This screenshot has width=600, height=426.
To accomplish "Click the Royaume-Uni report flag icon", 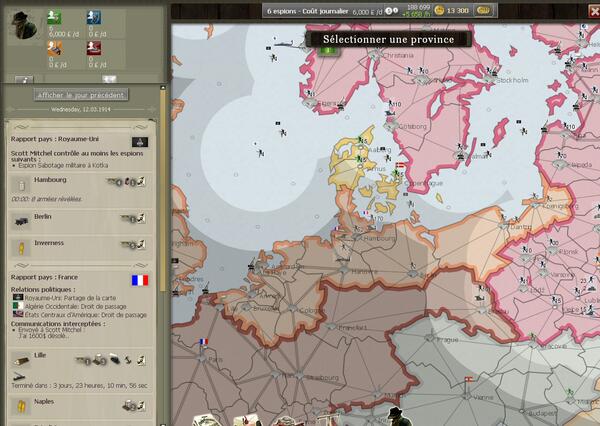I will (140, 142).
